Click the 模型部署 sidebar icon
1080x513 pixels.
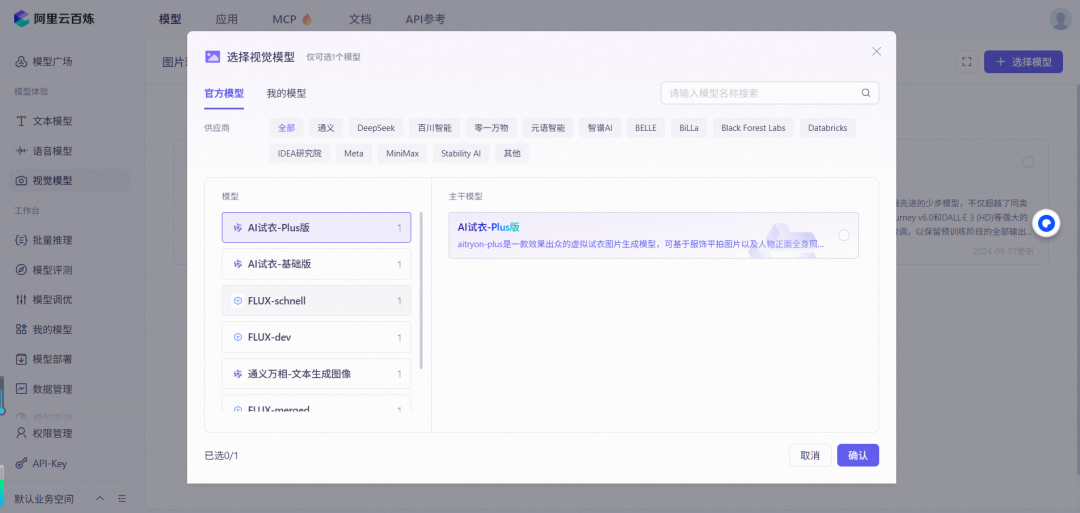click(x=21, y=359)
